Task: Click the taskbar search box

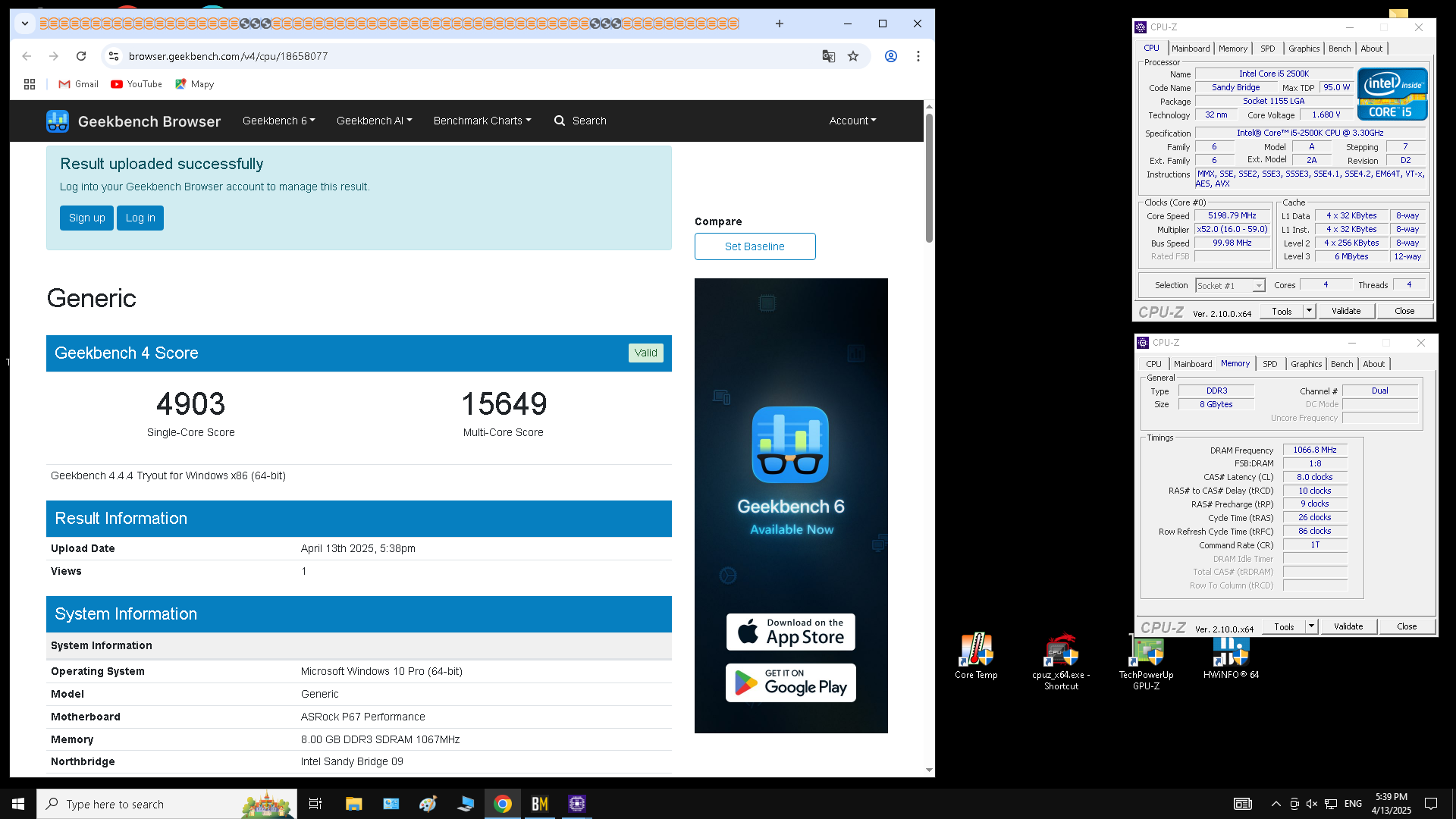Action: click(x=167, y=804)
